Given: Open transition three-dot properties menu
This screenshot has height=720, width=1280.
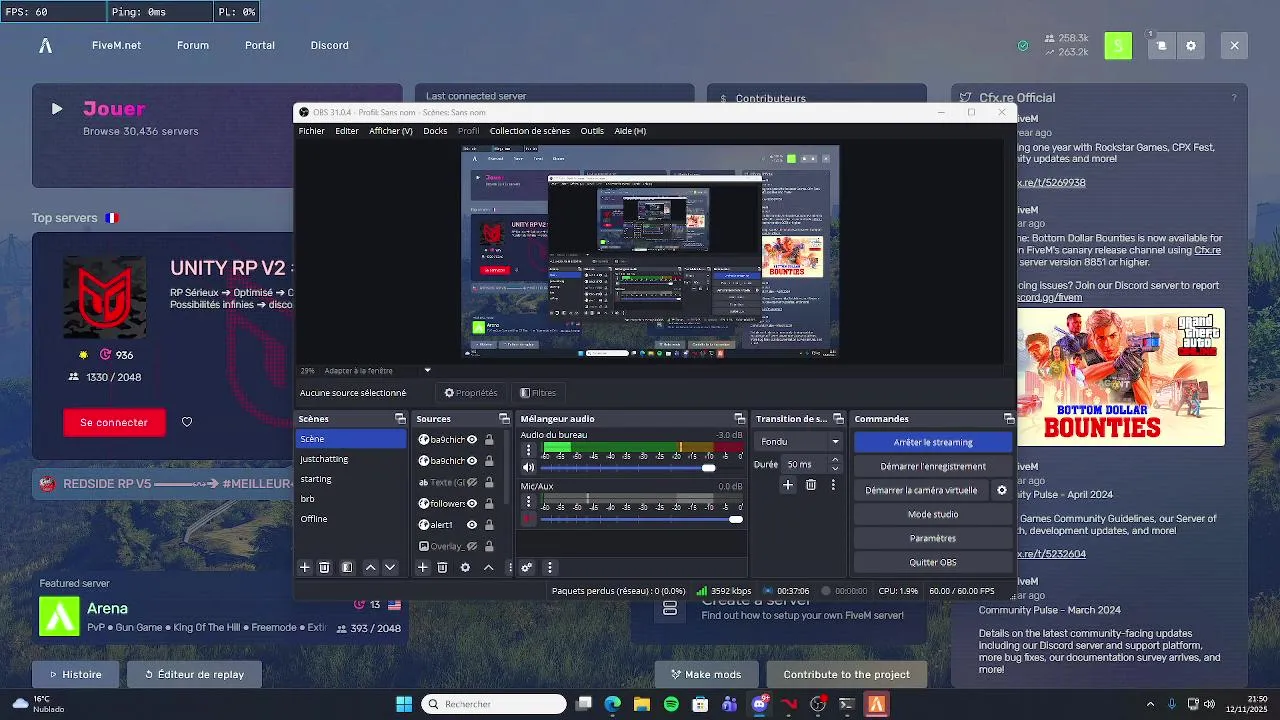Looking at the screenshot, I should pyautogui.click(x=833, y=485).
